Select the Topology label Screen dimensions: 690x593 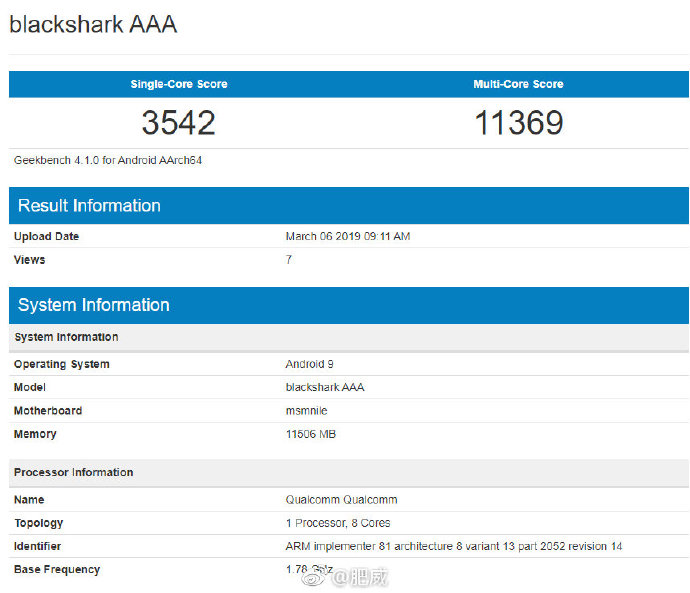pyautogui.click(x=39, y=523)
